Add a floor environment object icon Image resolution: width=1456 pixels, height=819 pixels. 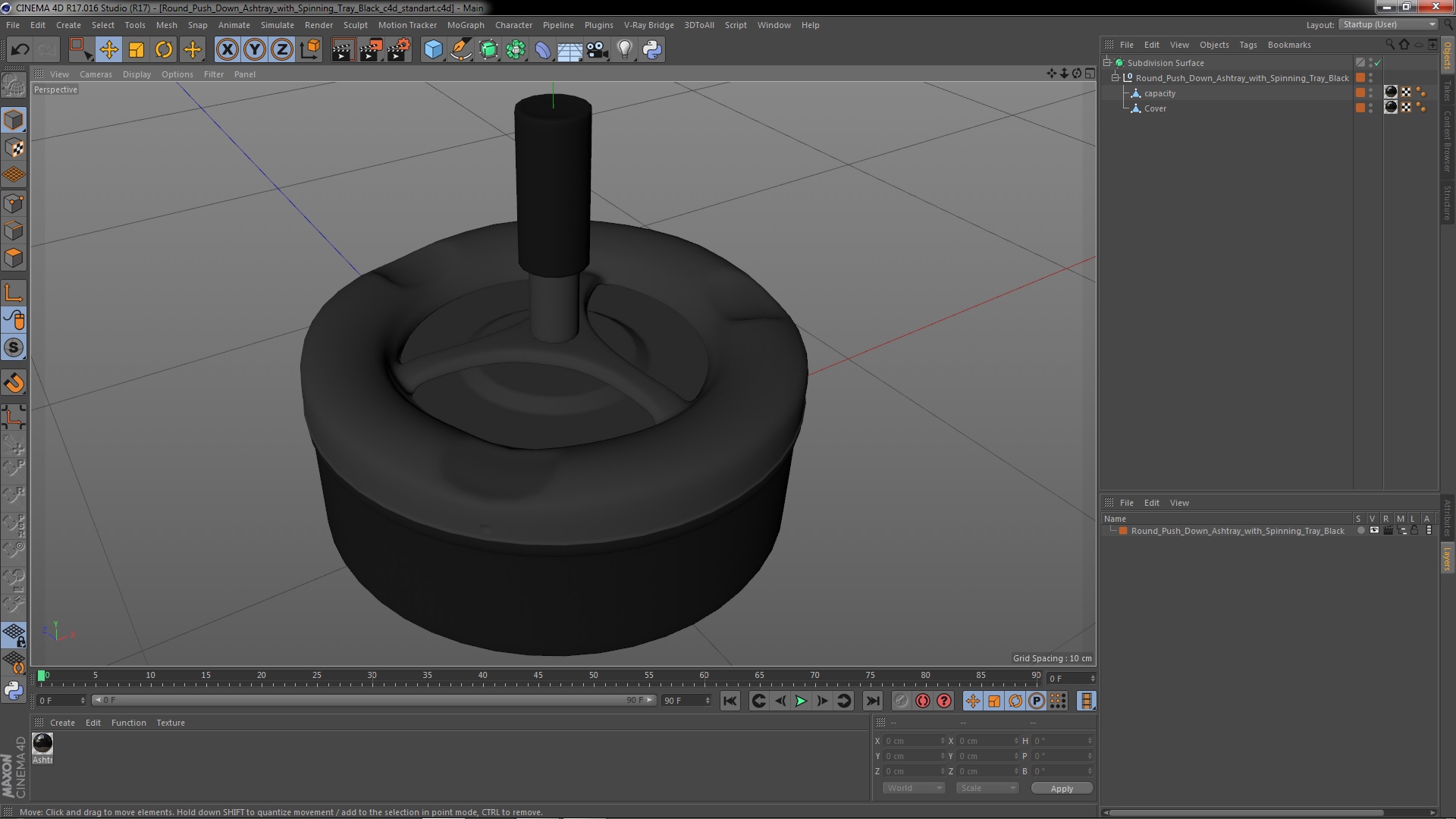tap(570, 50)
